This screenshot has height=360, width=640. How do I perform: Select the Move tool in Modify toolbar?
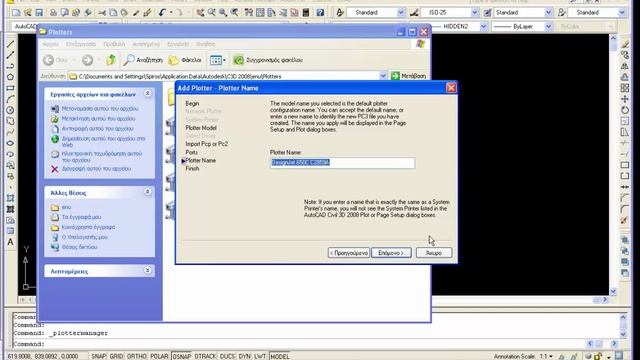[x=625, y=99]
